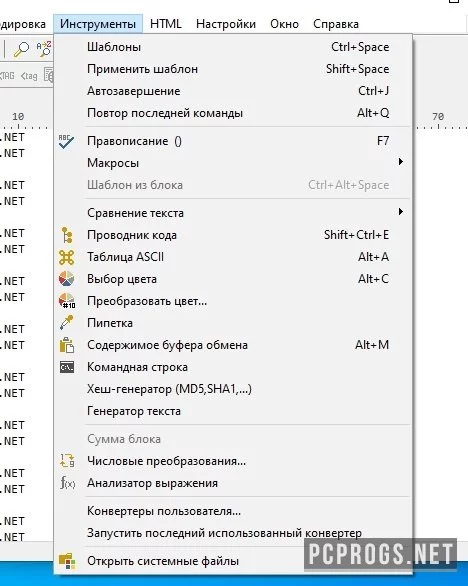Choose Автозавершение entry
Image resolution: width=468 pixels, height=586 pixels.
click(234, 91)
